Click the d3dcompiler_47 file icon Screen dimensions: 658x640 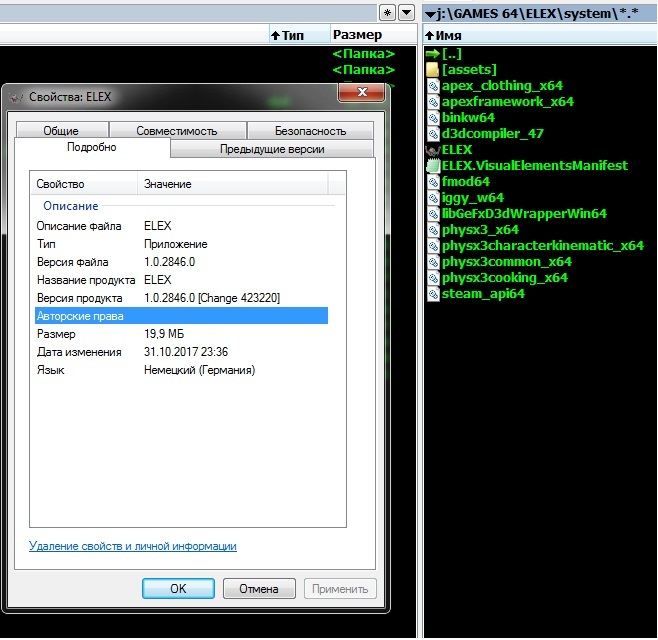pos(433,134)
